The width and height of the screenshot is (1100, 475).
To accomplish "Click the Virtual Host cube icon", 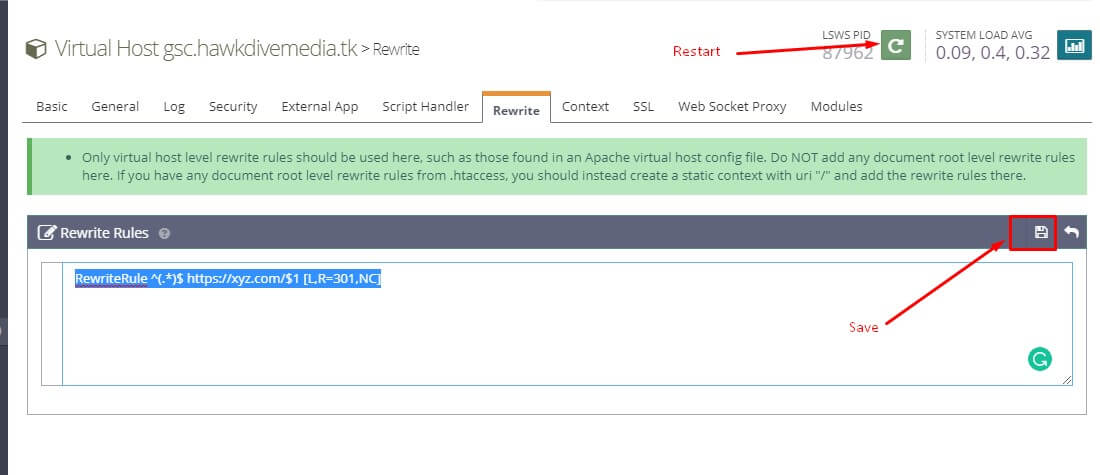I will pyautogui.click(x=36, y=49).
